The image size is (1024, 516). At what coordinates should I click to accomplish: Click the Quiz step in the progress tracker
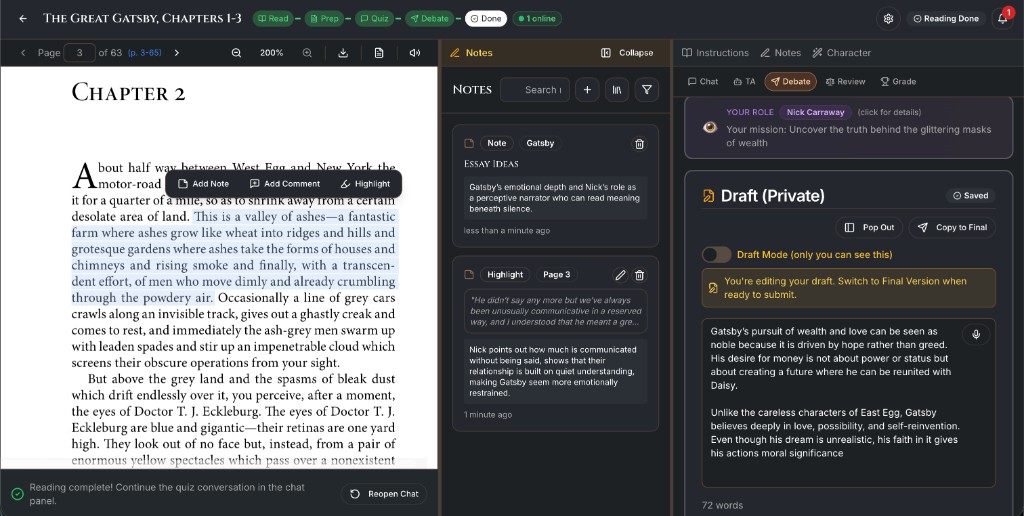[x=374, y=18]
